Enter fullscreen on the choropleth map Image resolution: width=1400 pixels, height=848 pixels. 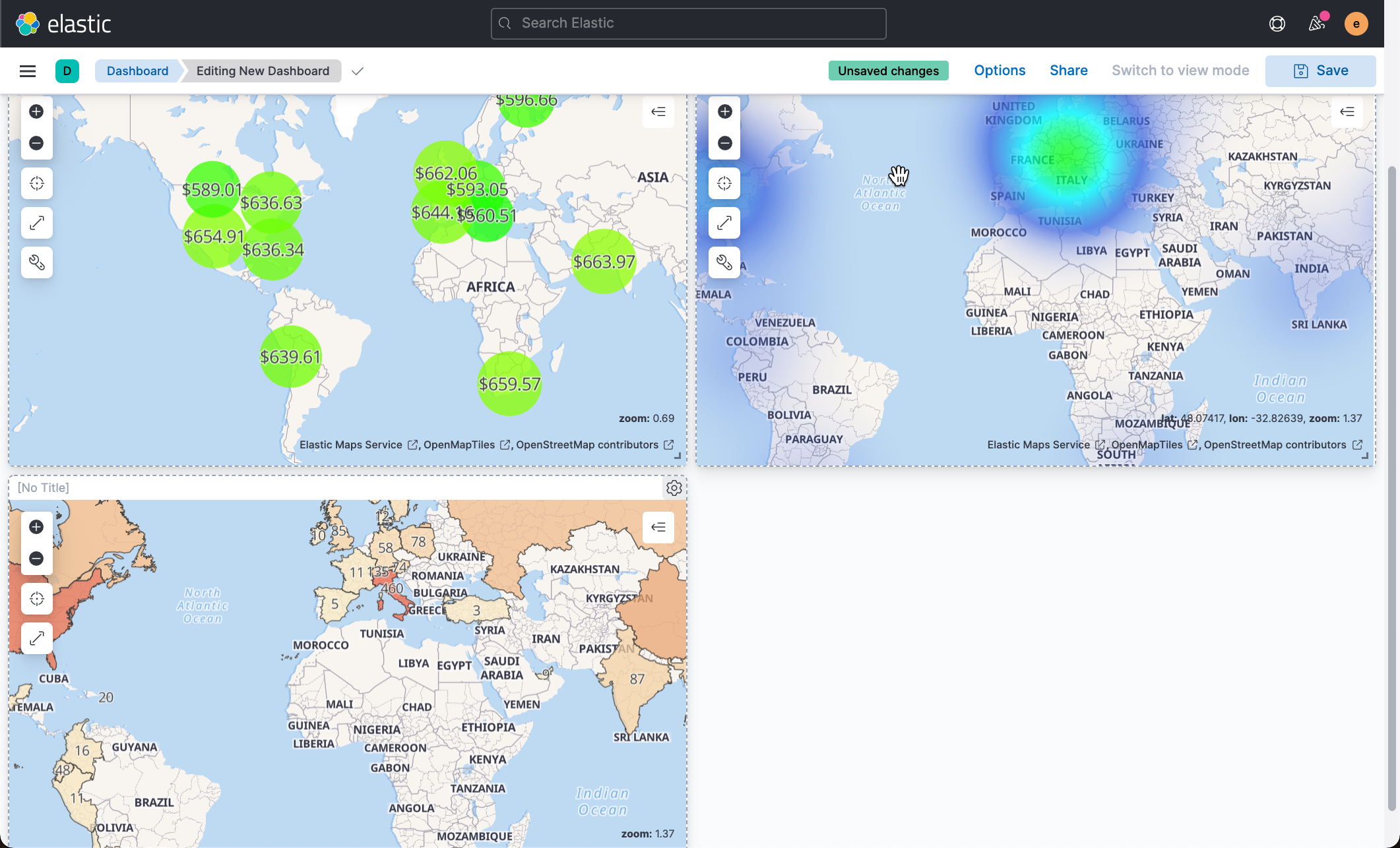tap(36, 638)
